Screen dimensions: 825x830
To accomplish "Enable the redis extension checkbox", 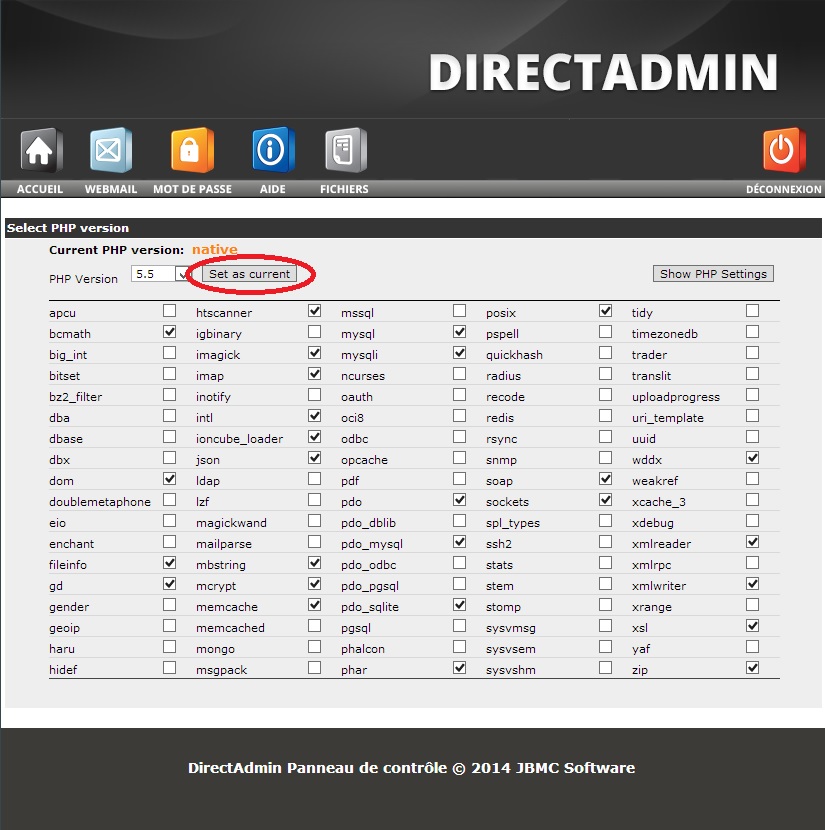I will [605, 416].
